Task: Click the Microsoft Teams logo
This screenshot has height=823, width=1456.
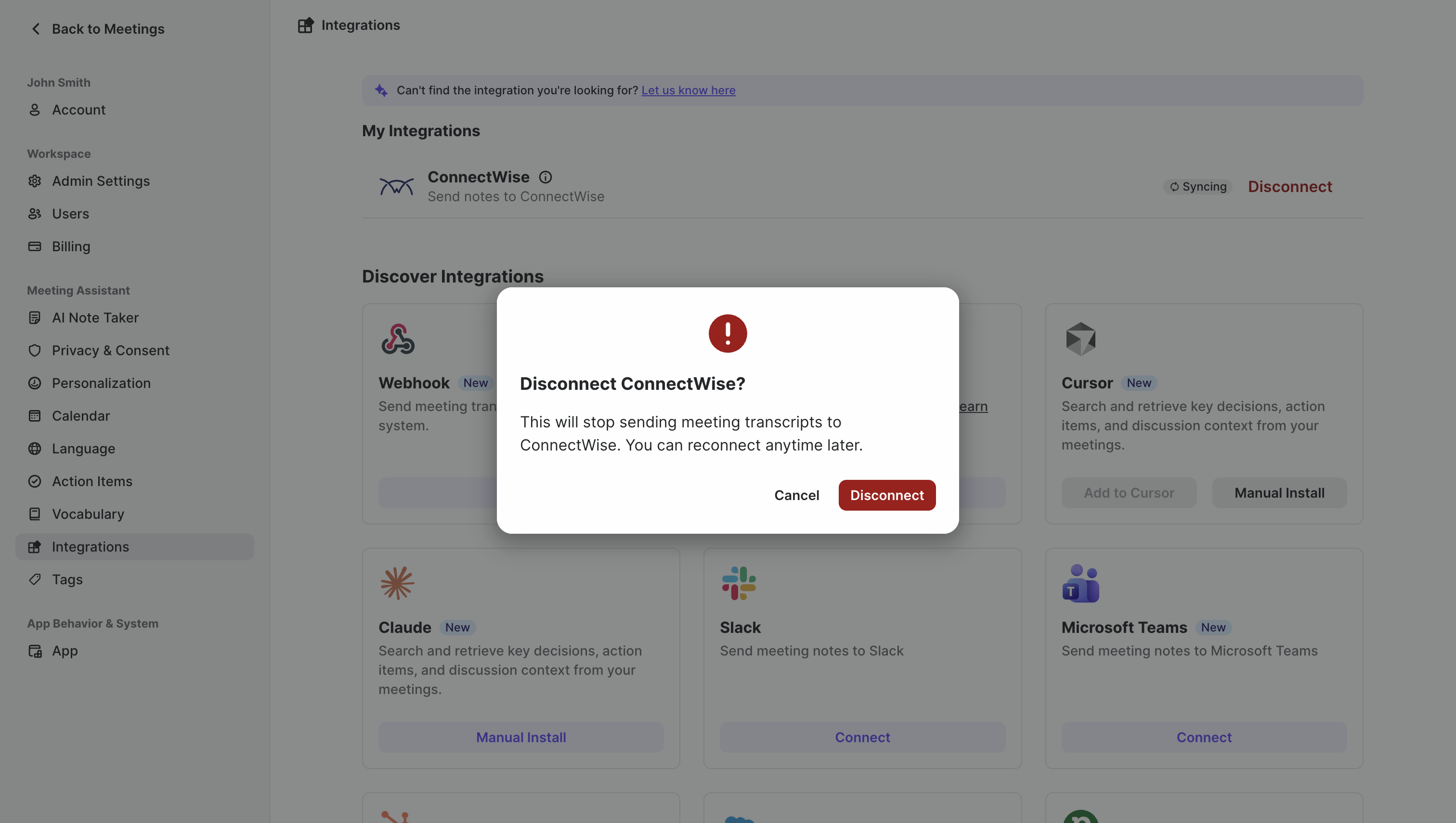Action: coord(1080,583)
